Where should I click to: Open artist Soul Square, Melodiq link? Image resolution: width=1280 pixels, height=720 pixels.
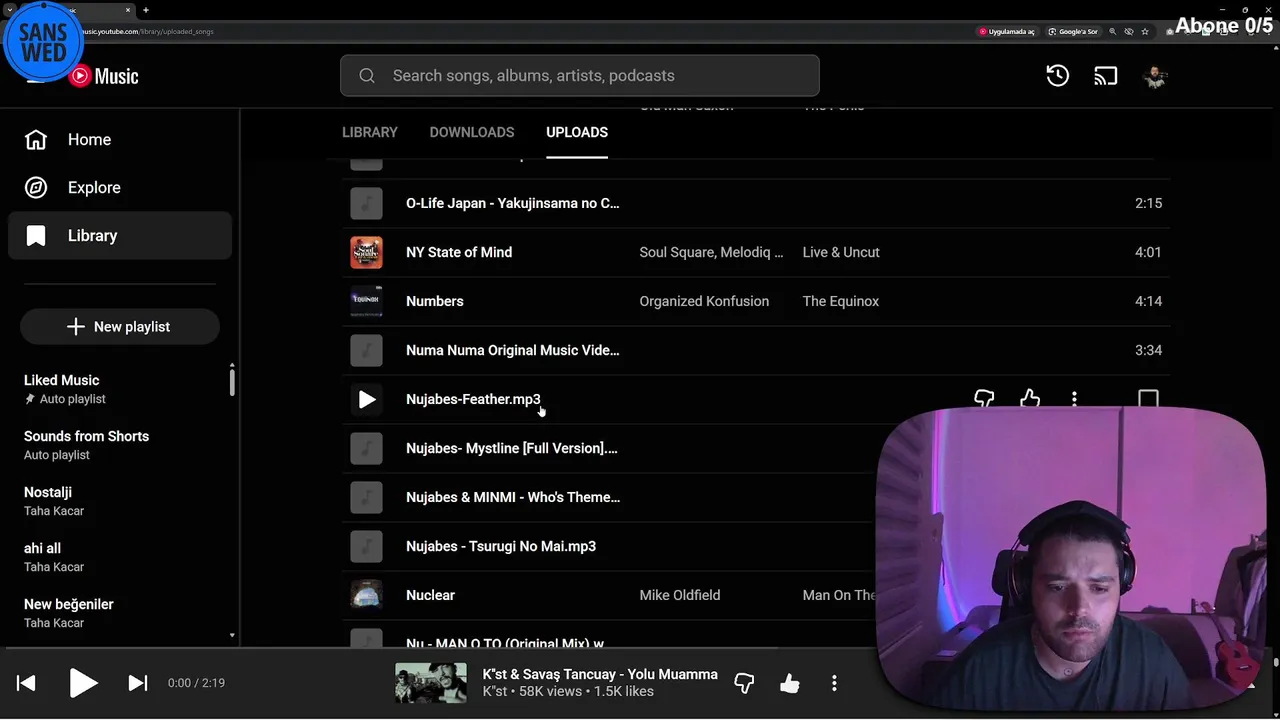click(x=712, y=252)
